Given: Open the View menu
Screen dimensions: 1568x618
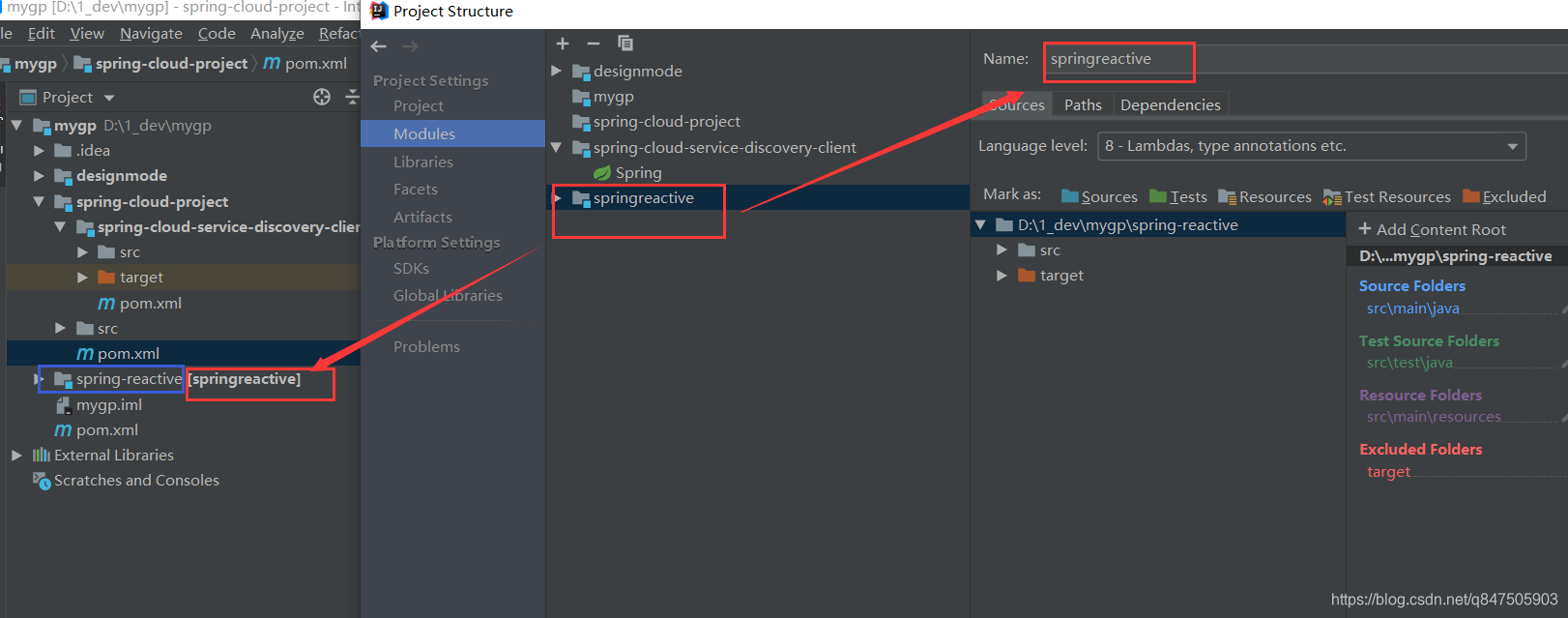Looking at the screenshot, I should [87, 34].
